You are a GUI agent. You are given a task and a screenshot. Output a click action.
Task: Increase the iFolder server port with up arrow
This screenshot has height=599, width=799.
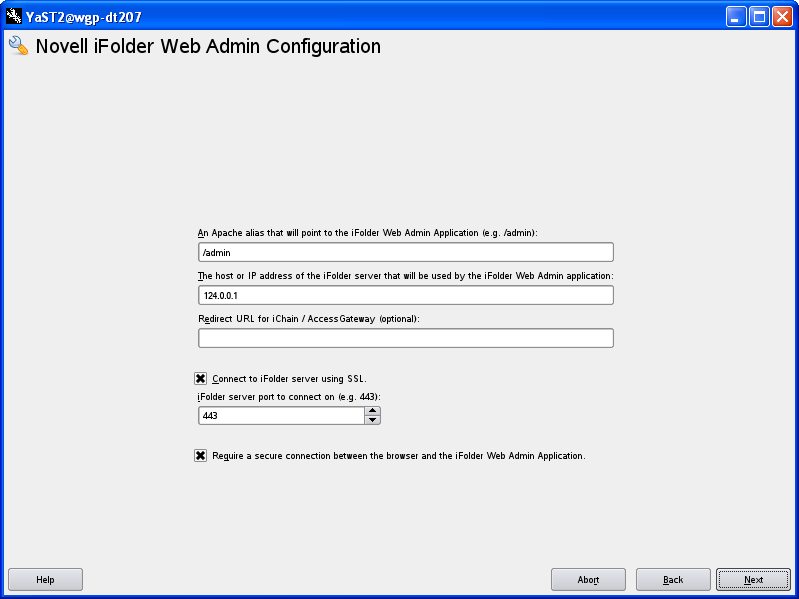click(373, 411)
